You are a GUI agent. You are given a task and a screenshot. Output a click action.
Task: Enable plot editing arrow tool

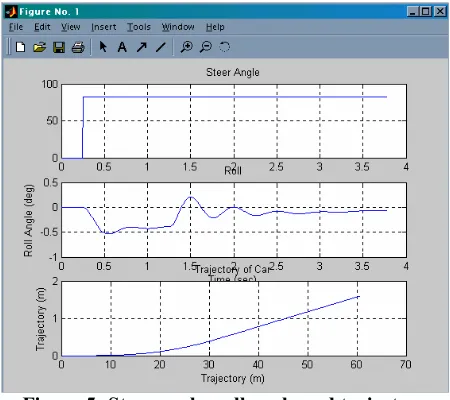[x=103, y=47]
